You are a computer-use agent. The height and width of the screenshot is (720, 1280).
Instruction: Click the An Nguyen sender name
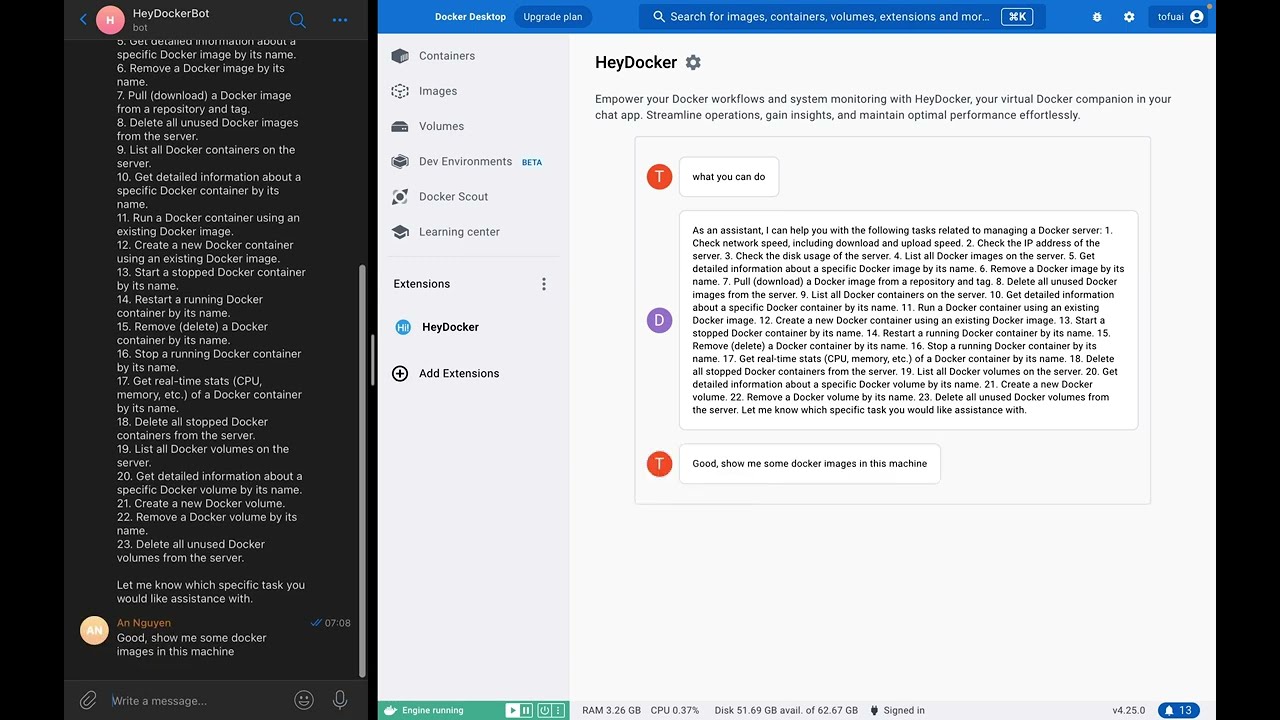coord(144,623)
